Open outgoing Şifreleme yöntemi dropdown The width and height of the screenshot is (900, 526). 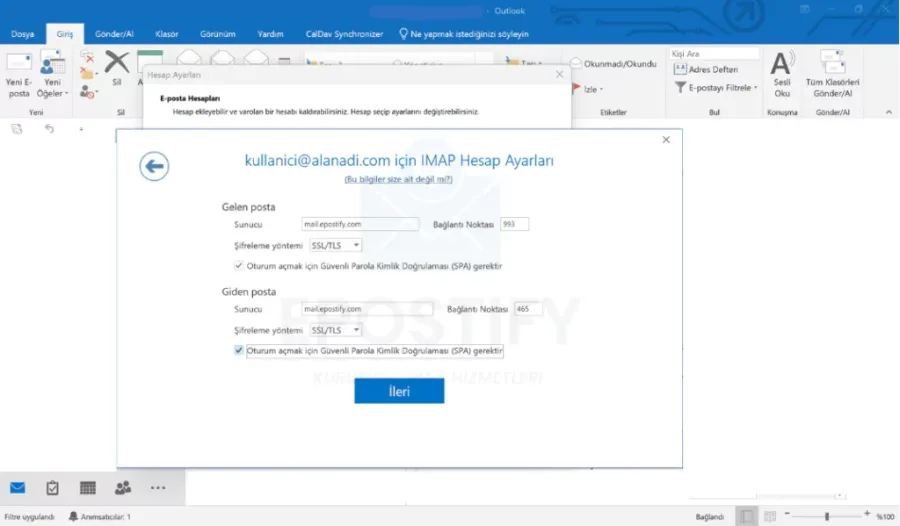[335, 330]
